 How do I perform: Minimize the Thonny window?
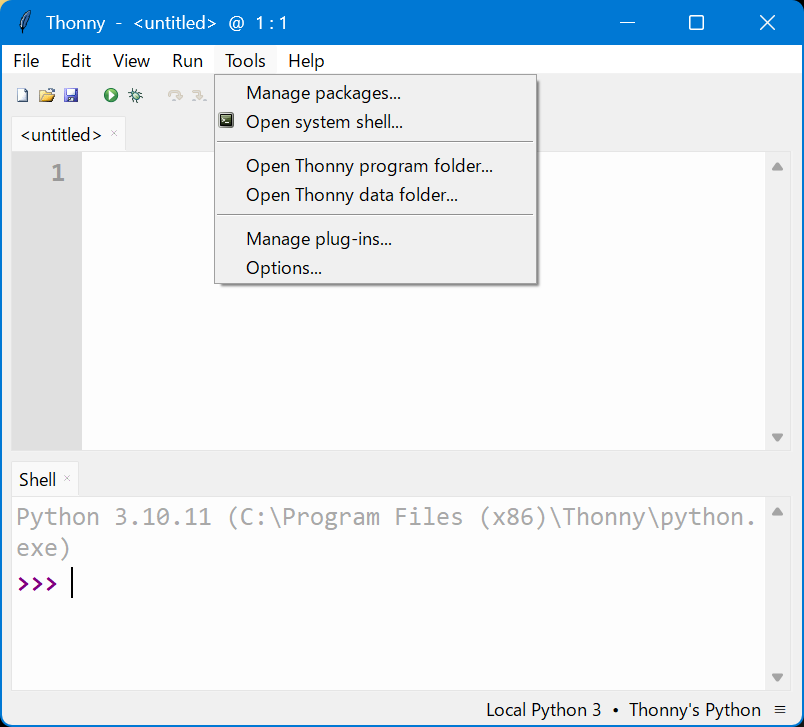[627, 23]
